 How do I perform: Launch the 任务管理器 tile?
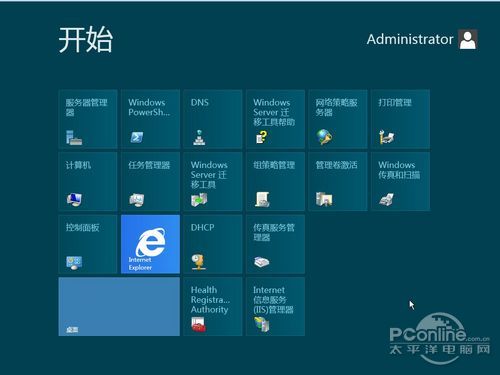(x=150, y=181)
